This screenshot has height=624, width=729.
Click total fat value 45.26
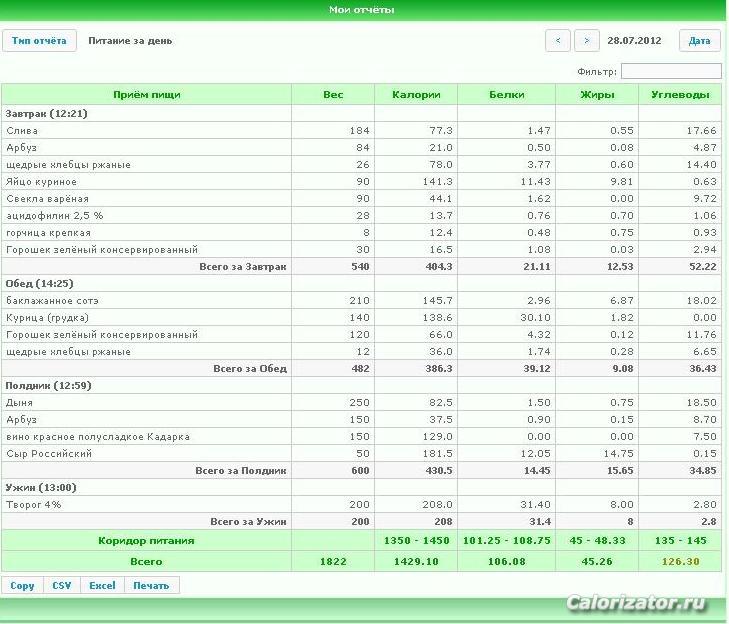597,562
